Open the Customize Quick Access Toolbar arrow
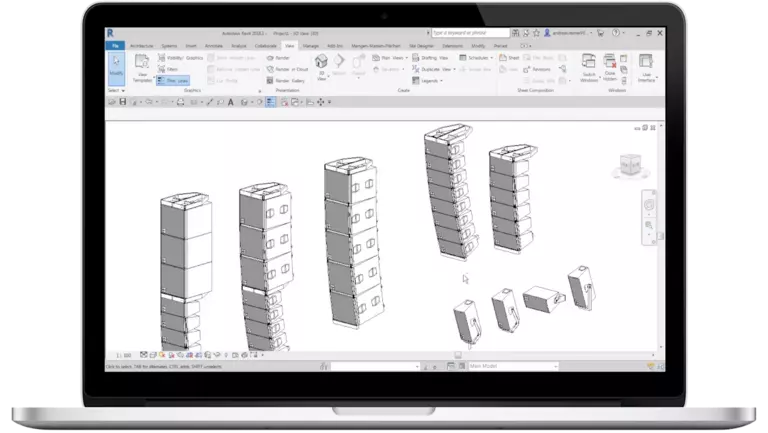The width and height of the screenshot is (768, 433). pyautogui.click(x=330, y=102)
